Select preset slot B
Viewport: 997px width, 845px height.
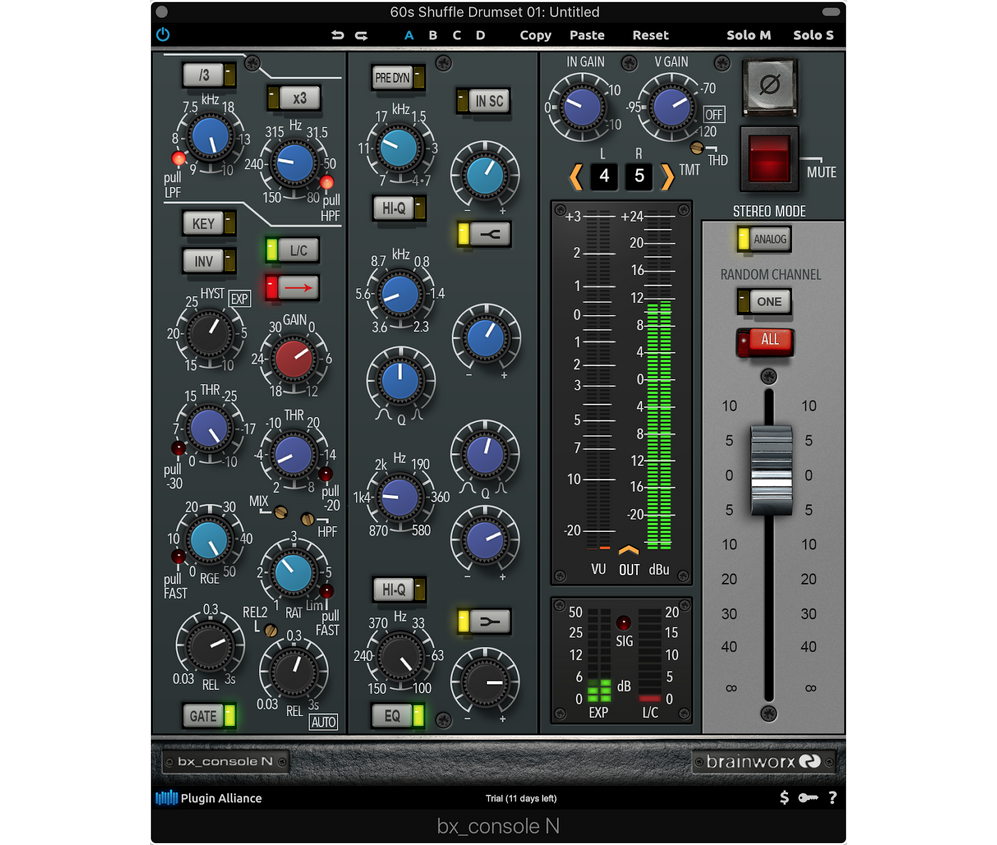(x=433, y=36)
